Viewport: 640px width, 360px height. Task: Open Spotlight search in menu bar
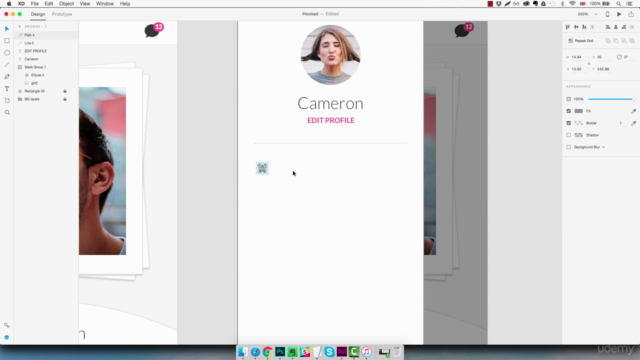tap(619, 4)
